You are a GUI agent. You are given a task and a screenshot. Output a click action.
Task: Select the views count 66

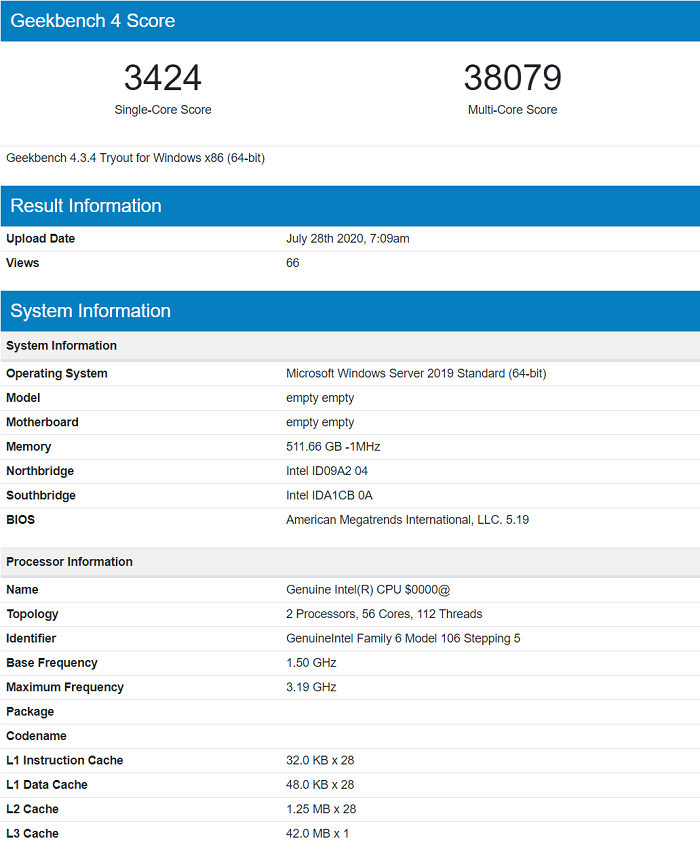coord(292,263)
